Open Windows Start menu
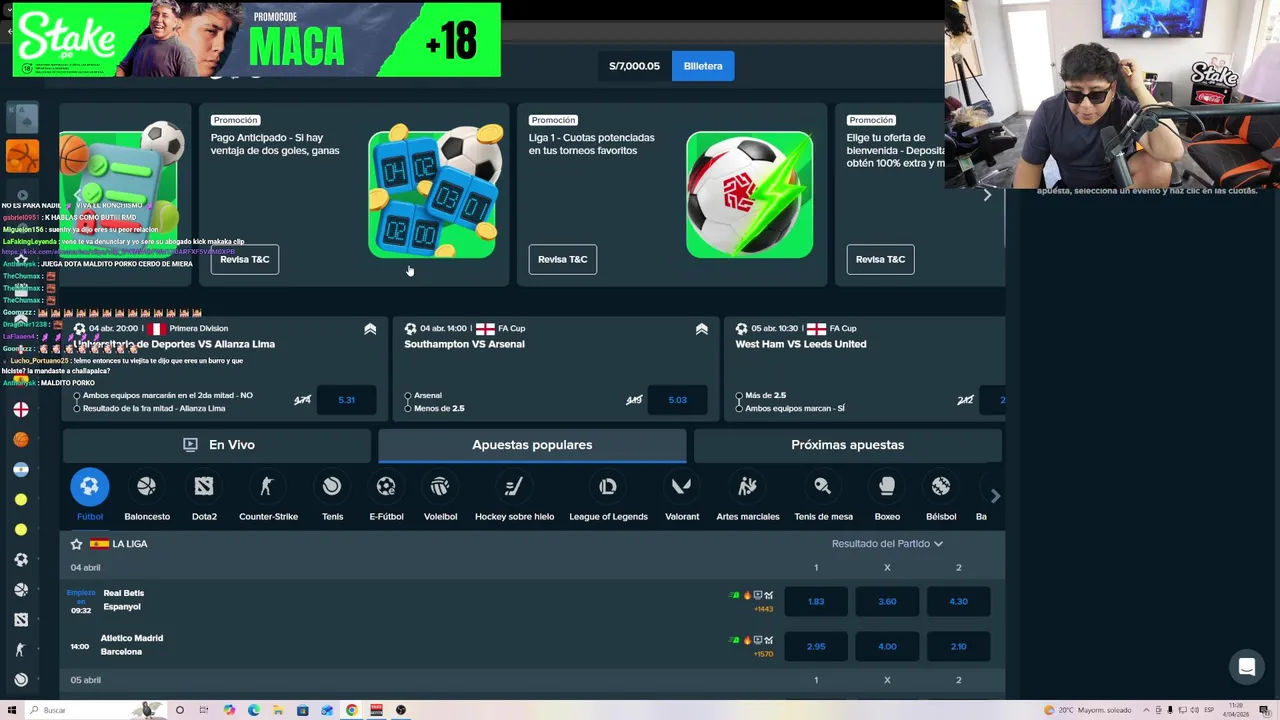The width and height of the screenshot is (1280, 720). click(12, 710)
